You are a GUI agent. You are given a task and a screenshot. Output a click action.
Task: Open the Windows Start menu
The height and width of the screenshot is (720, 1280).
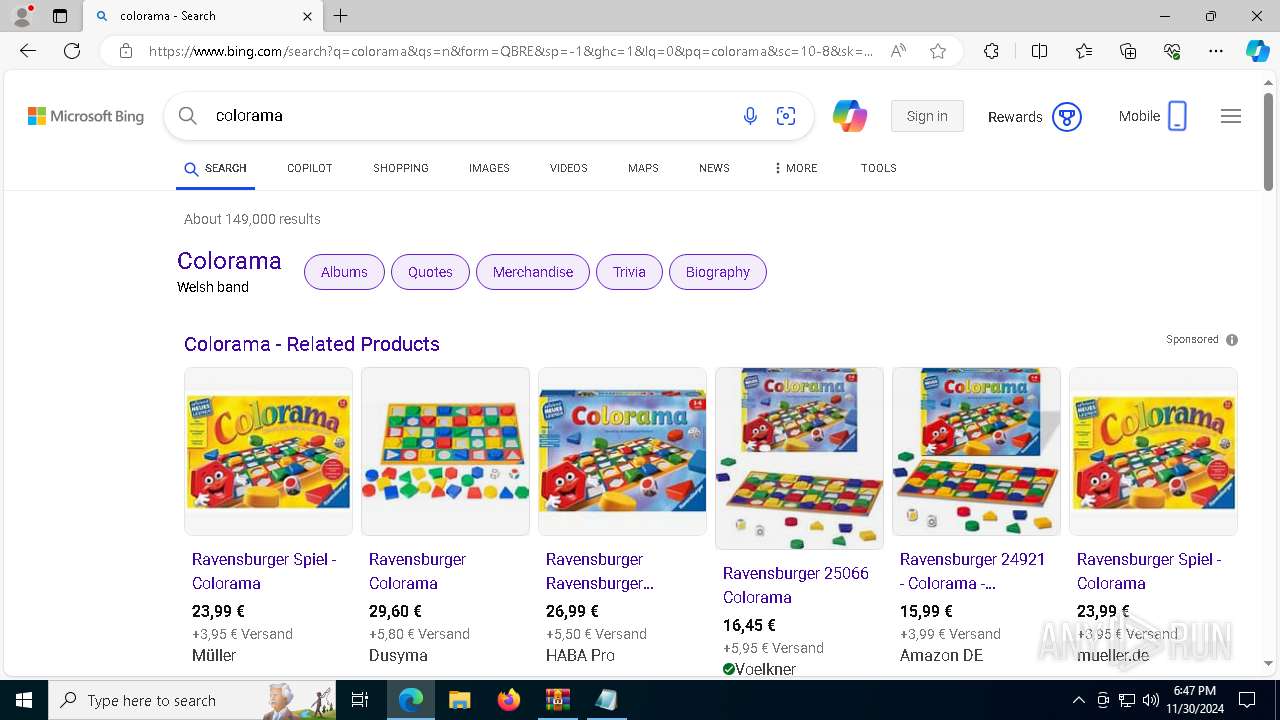tap(23, 700)
